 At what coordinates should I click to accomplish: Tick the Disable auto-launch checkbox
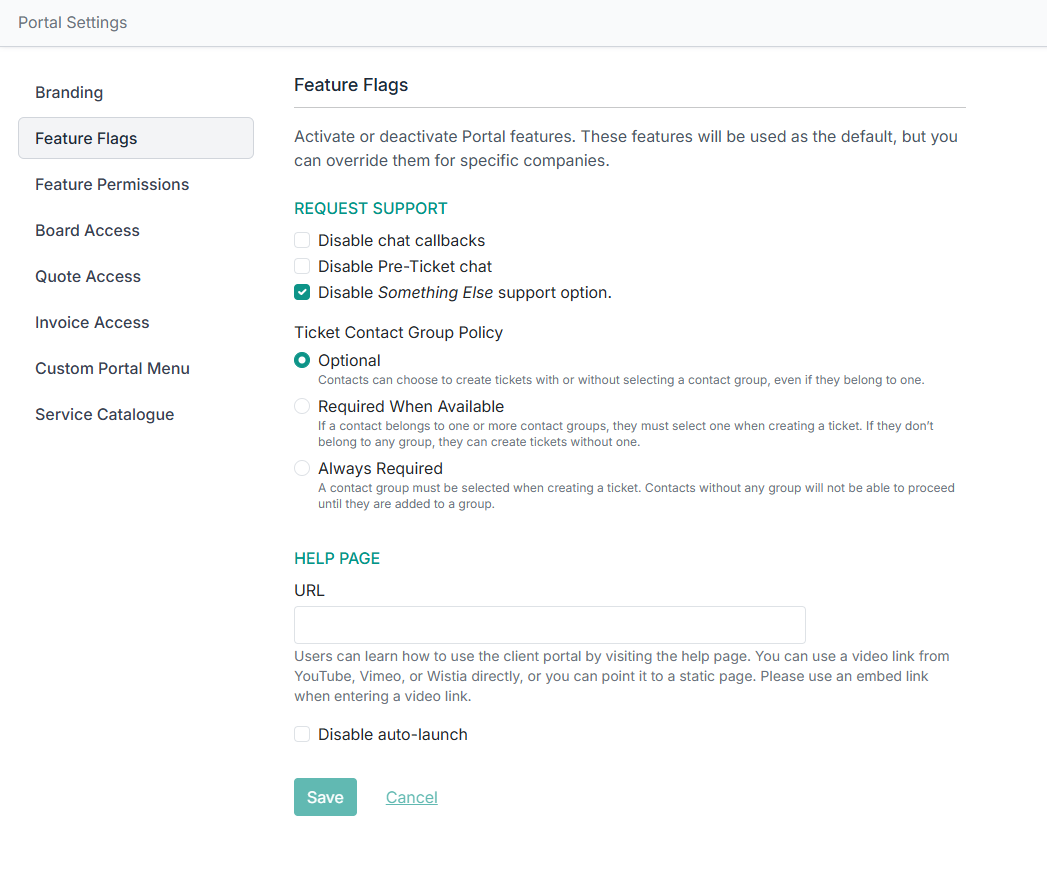pyautogui.click(x=302, y=735)
